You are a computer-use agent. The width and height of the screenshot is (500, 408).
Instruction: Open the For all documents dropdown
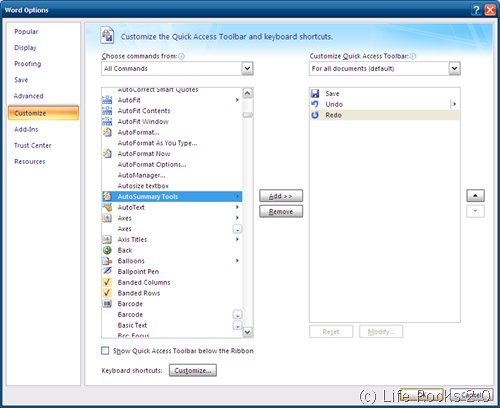[454, 68]
